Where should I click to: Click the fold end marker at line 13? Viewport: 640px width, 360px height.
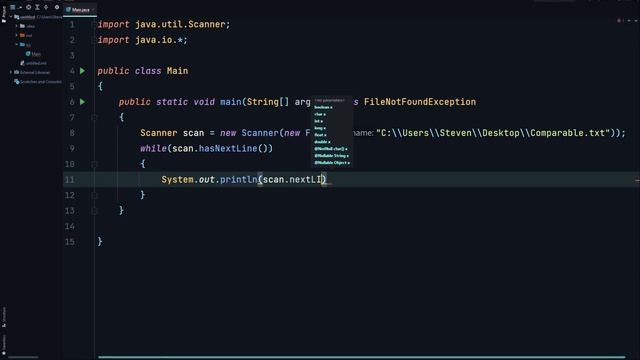[x=94, y=211]
